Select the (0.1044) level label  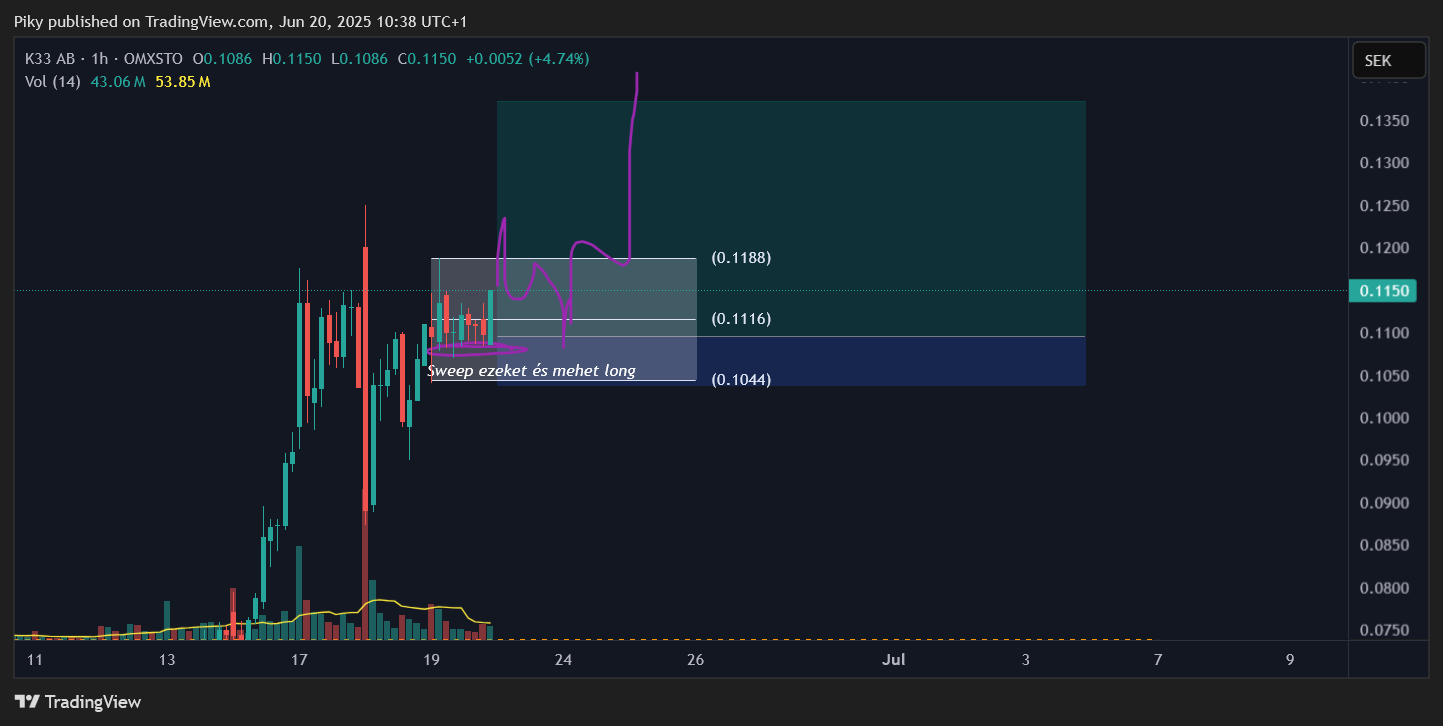[740, 380]
